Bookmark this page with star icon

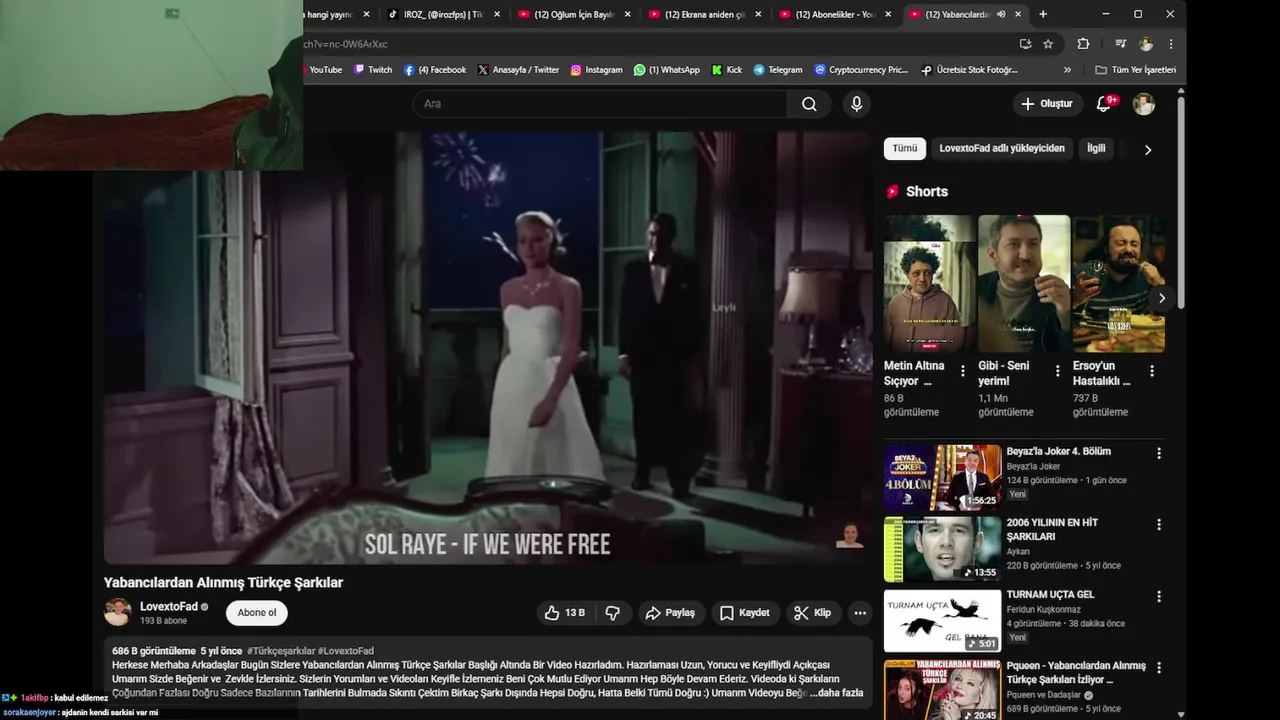pos(1048,44)
